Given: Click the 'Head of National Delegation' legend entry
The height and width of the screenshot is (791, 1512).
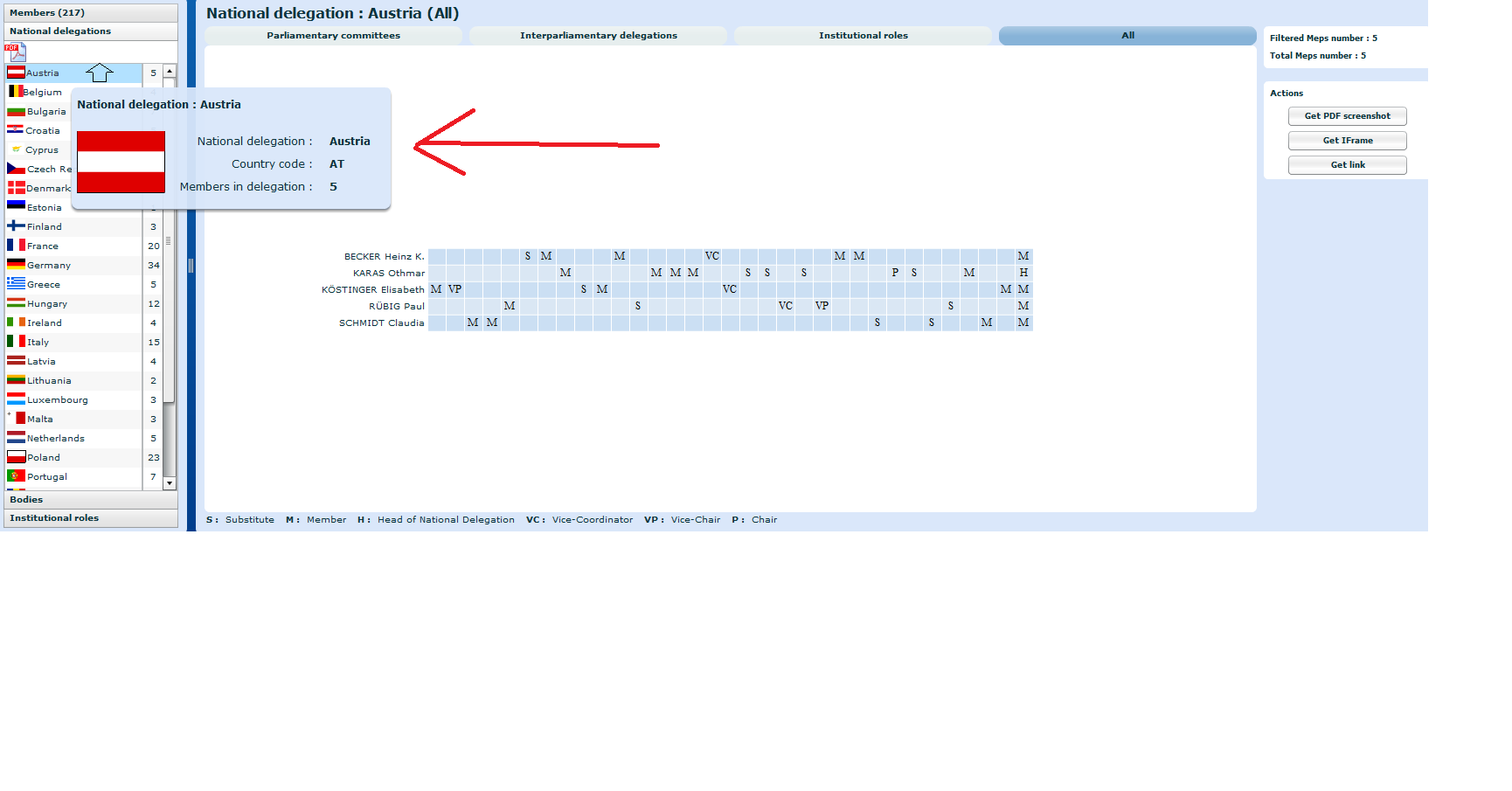Looking at the screenshot, I should (436, 520).
